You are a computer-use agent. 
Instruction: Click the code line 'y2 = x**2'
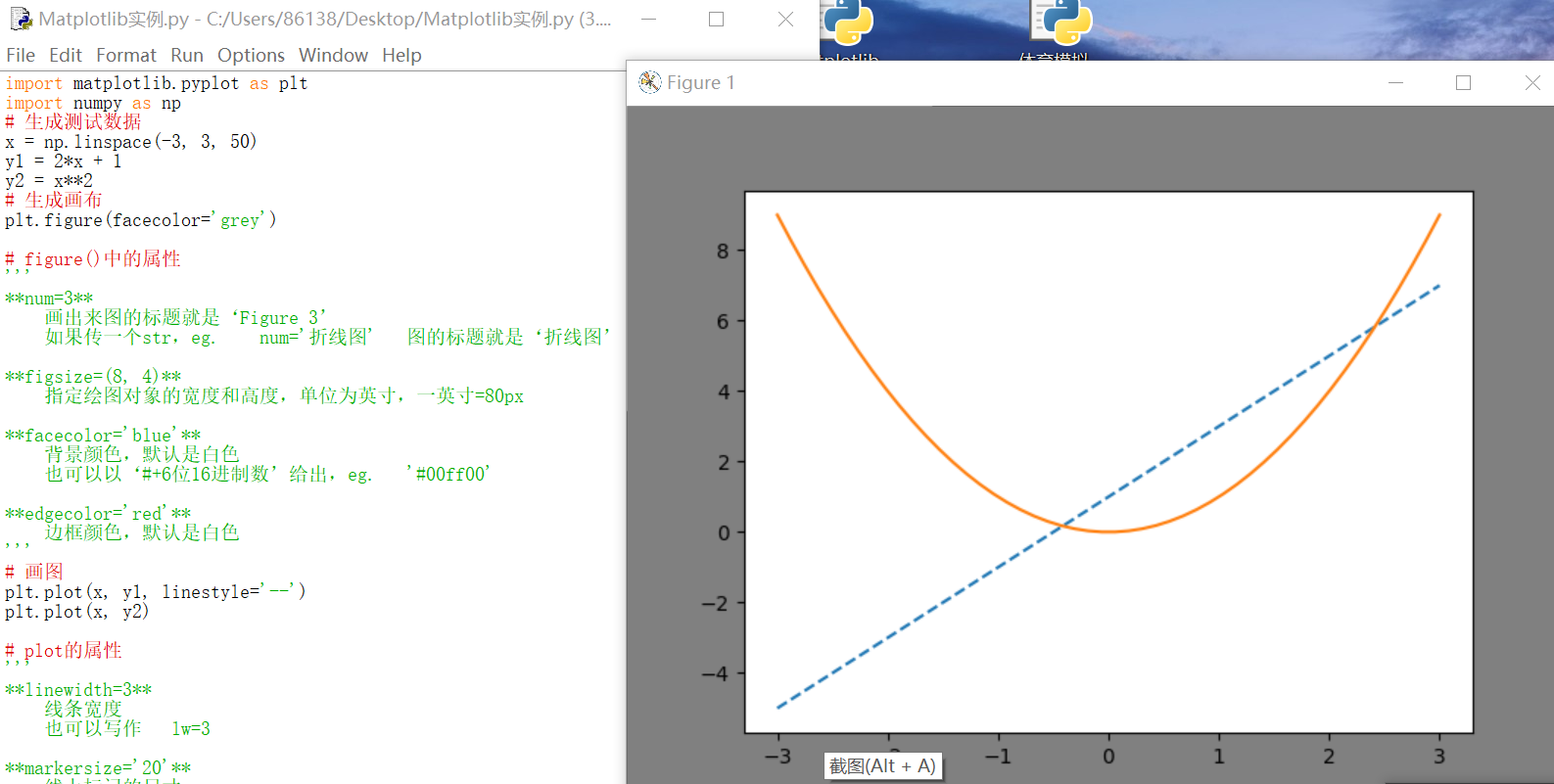click(49, 181)
